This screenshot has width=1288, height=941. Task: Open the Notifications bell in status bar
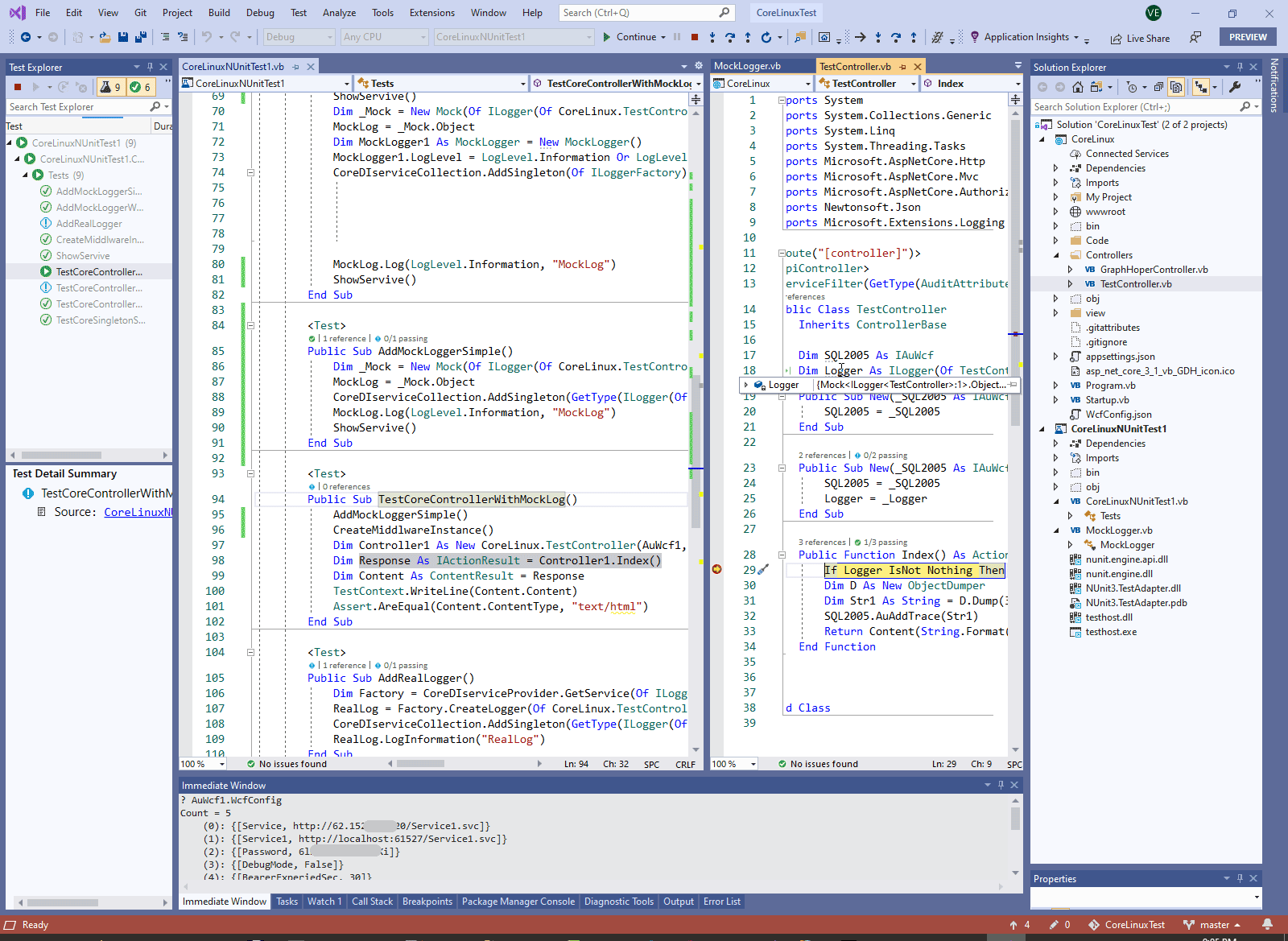tap(1267, 925)
